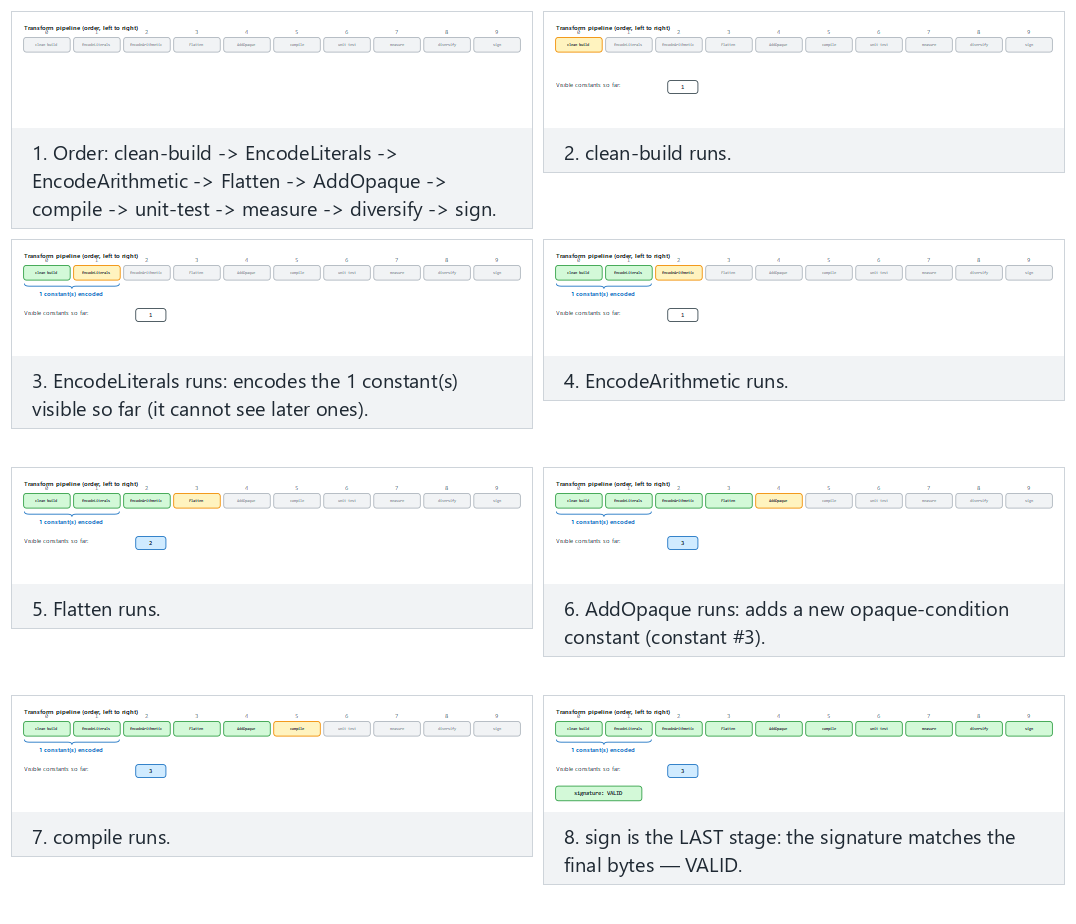Click the 'signature: VALID' badge

pos(598,793)
